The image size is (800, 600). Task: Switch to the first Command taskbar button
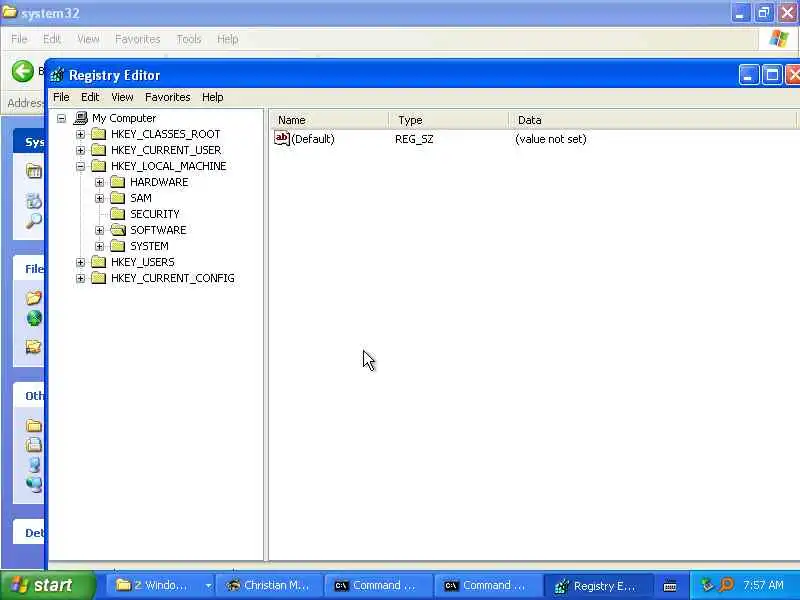[x=379, y=585]
